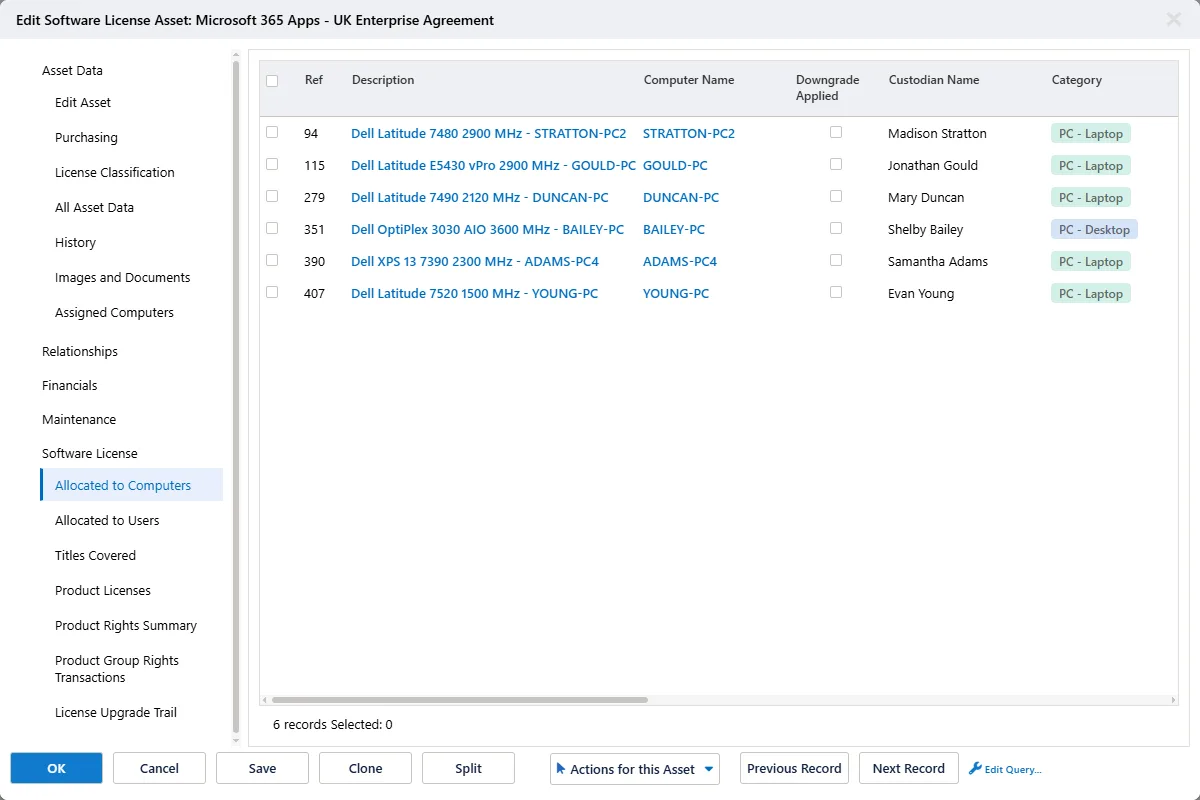Toggle Downgrade Applied for ADAMS-PC4
The width and height of the screenshot is (1200, 800).
(x=836, y=260)
